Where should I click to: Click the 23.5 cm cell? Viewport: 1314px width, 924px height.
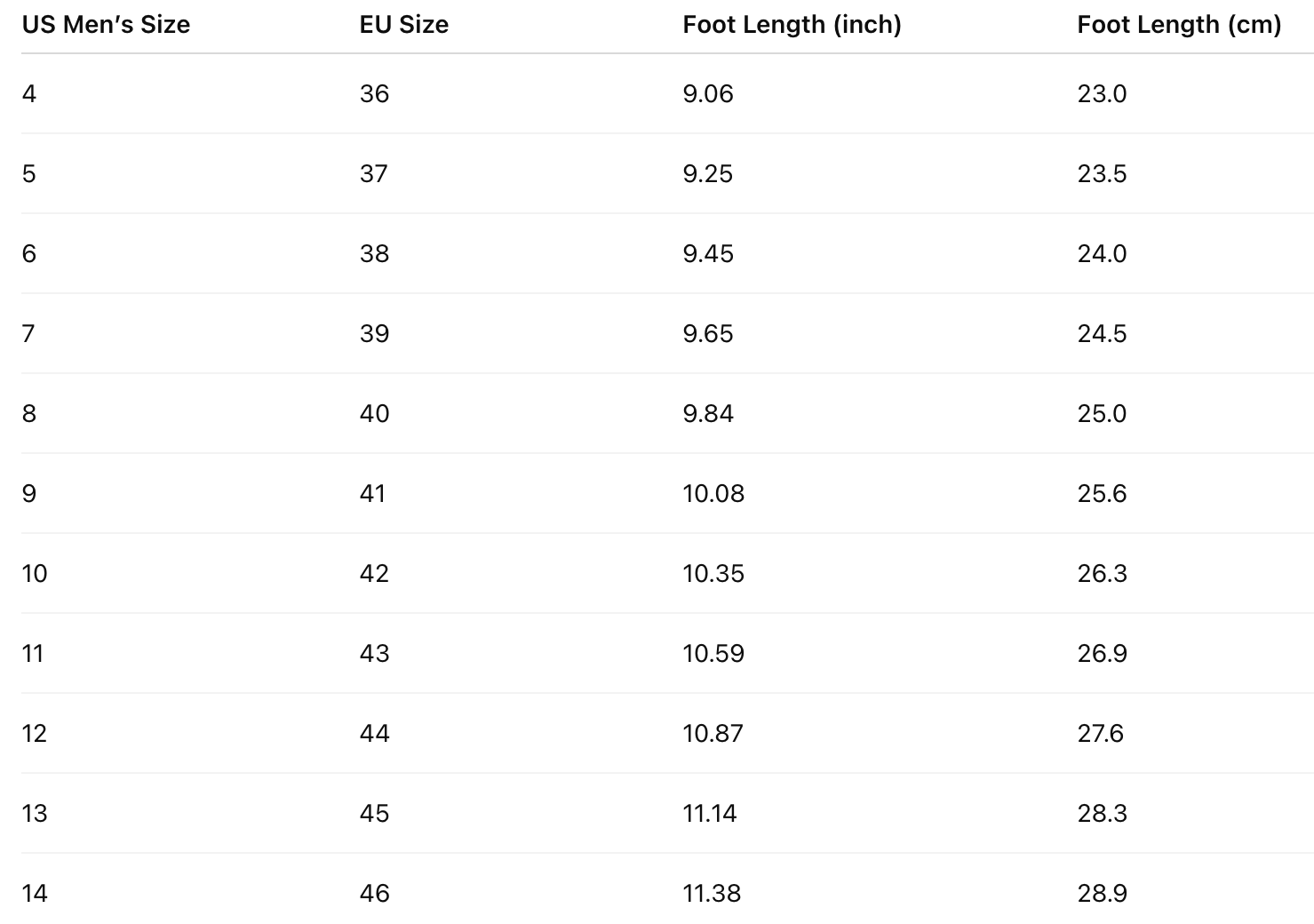point(1102,174)
